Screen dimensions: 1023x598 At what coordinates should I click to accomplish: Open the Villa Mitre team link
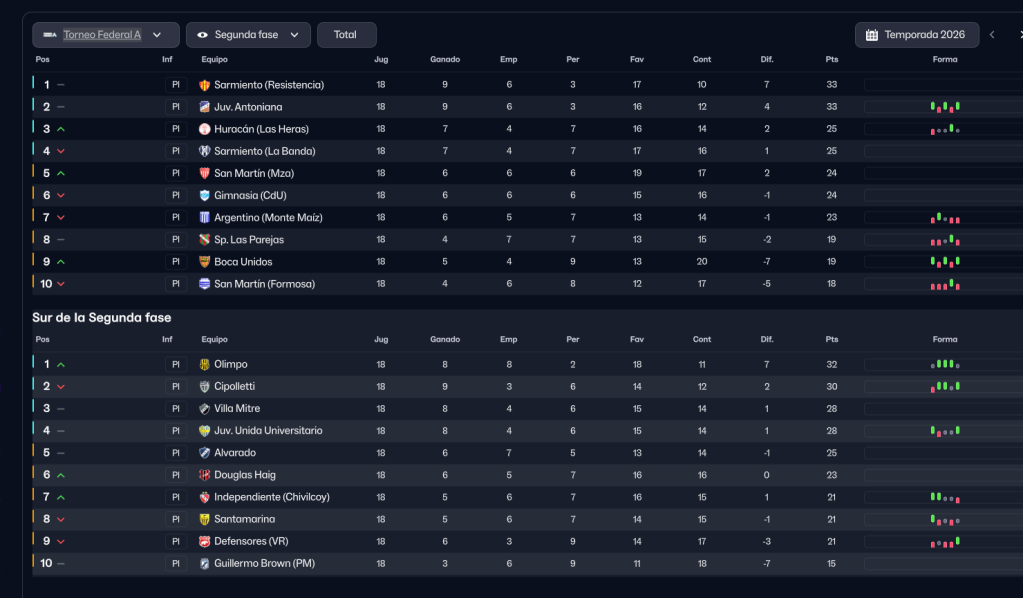pos(239,409)
